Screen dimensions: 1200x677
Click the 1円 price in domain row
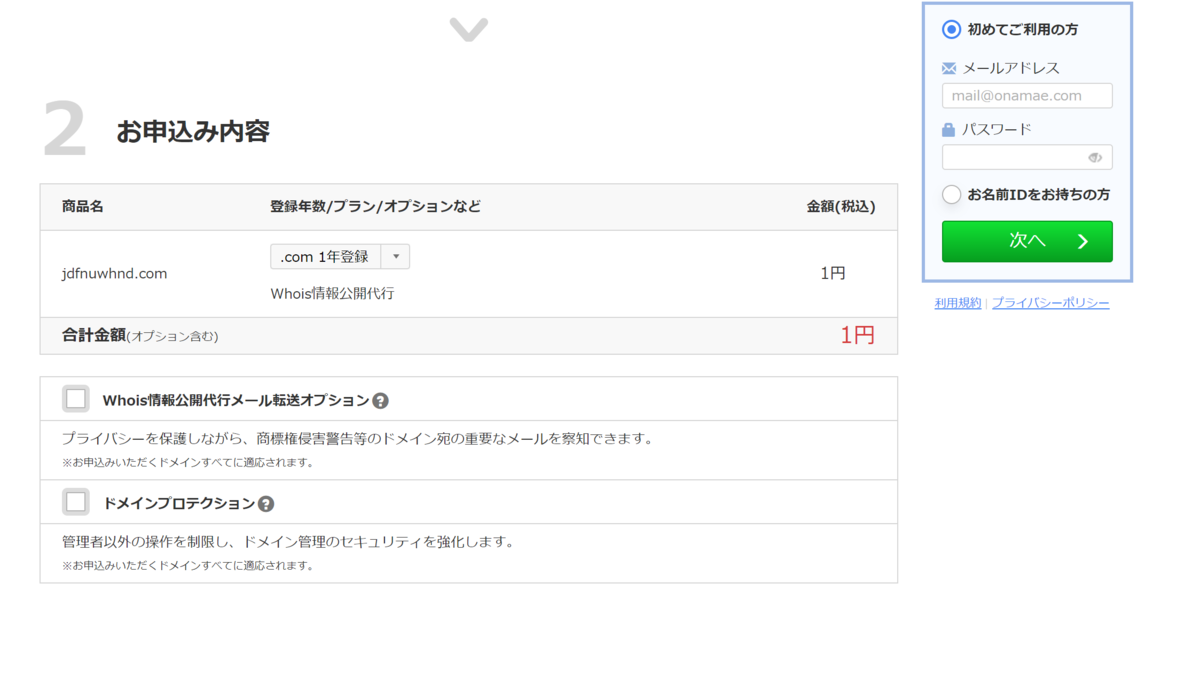pos(833,273)
